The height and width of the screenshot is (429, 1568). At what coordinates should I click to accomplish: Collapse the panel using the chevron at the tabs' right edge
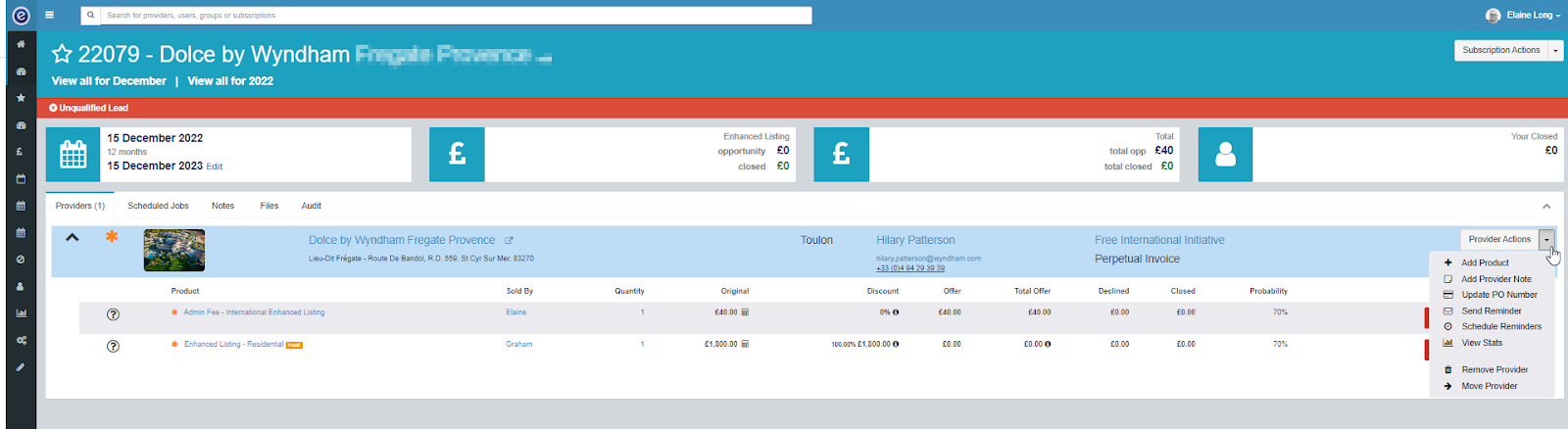point(1546,207)
